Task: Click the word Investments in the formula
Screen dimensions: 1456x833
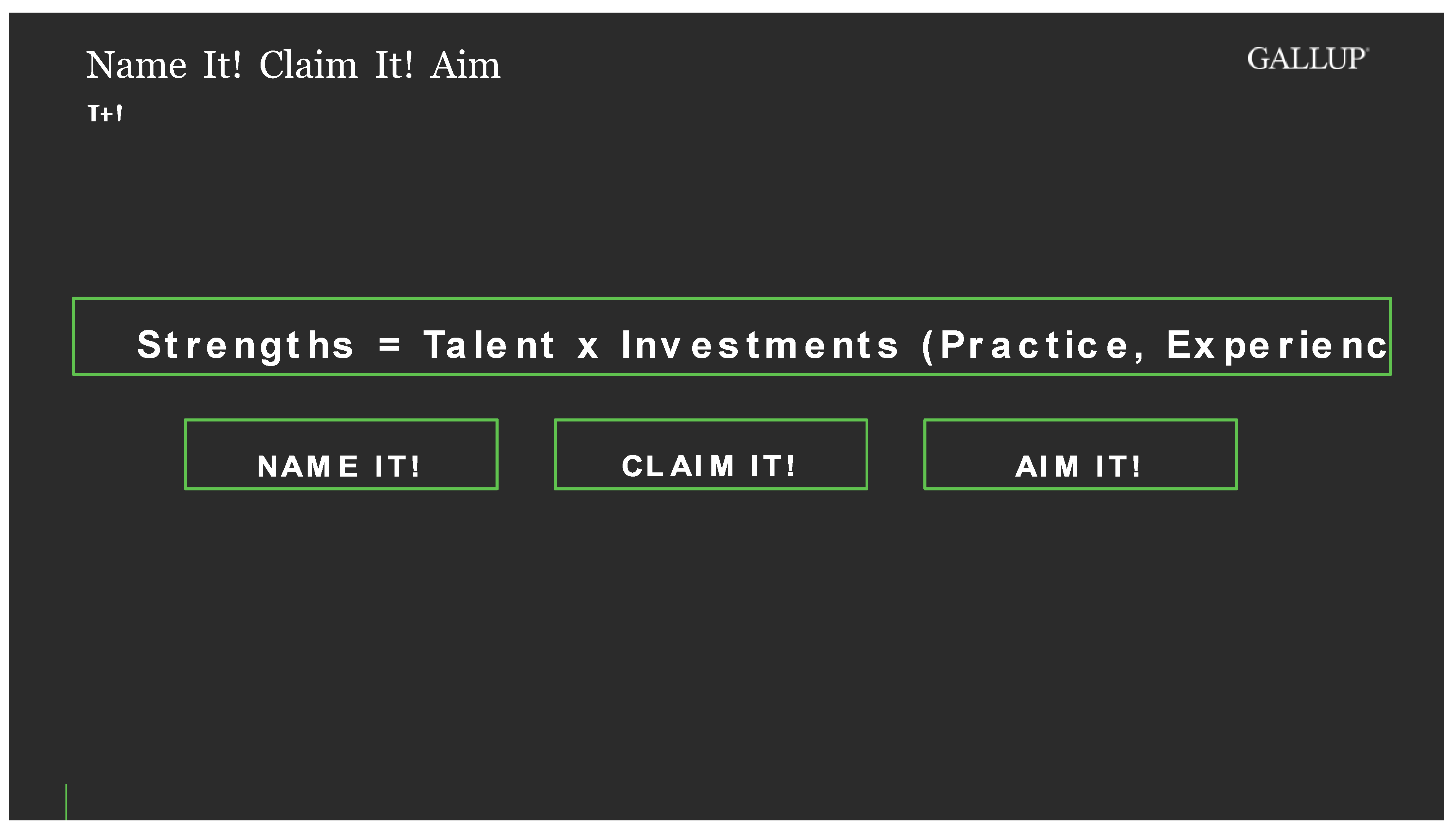Action: pos(760,346)
